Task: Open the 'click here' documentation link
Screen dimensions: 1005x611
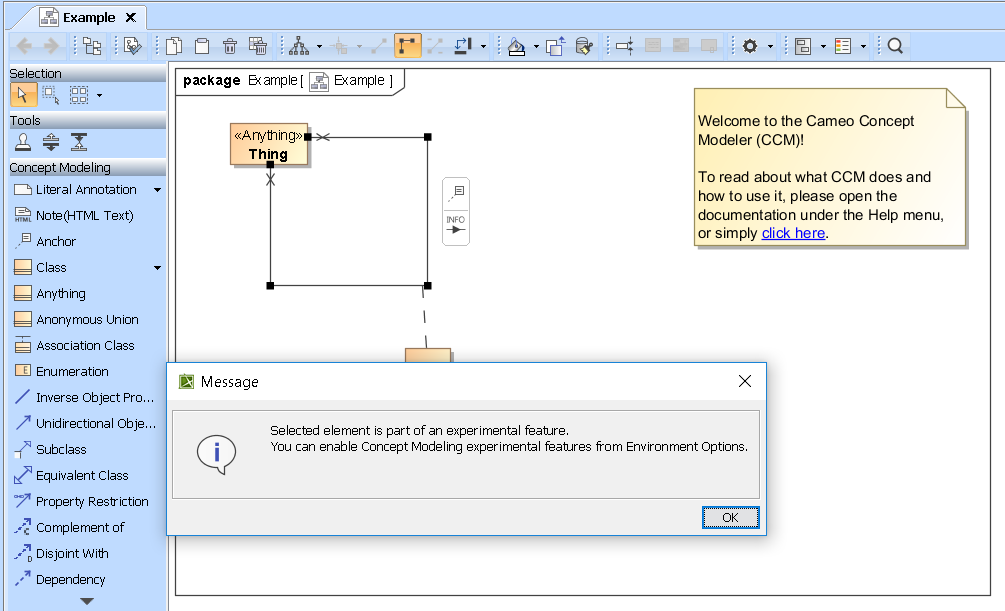Action: (x=793, y=233)
